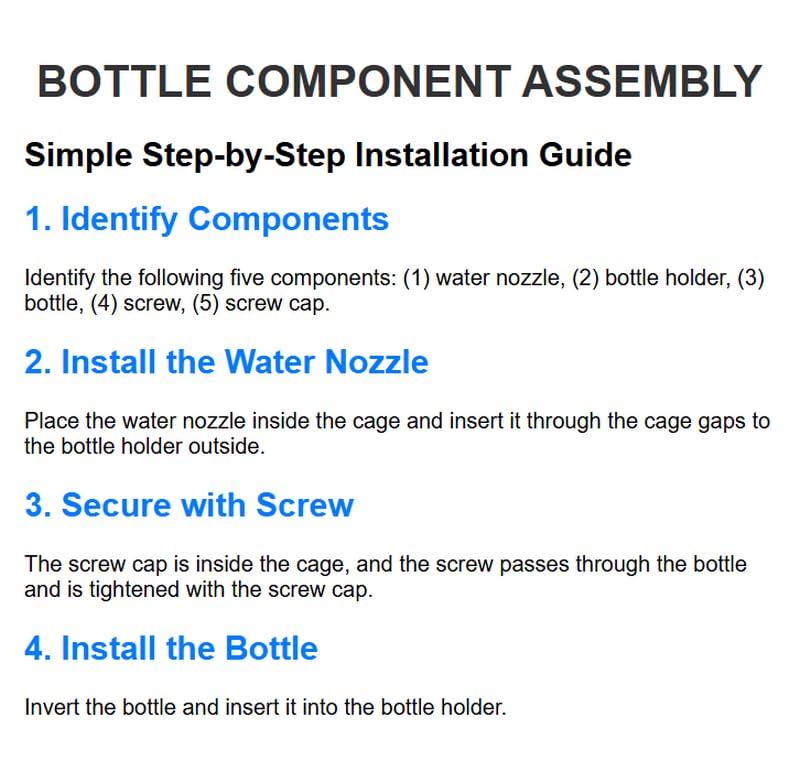This screenshot has height=772, width=800.
Task: Click the "4. Install the Bottle" heading
Action: pyautogui.click(x=171, y=647)
